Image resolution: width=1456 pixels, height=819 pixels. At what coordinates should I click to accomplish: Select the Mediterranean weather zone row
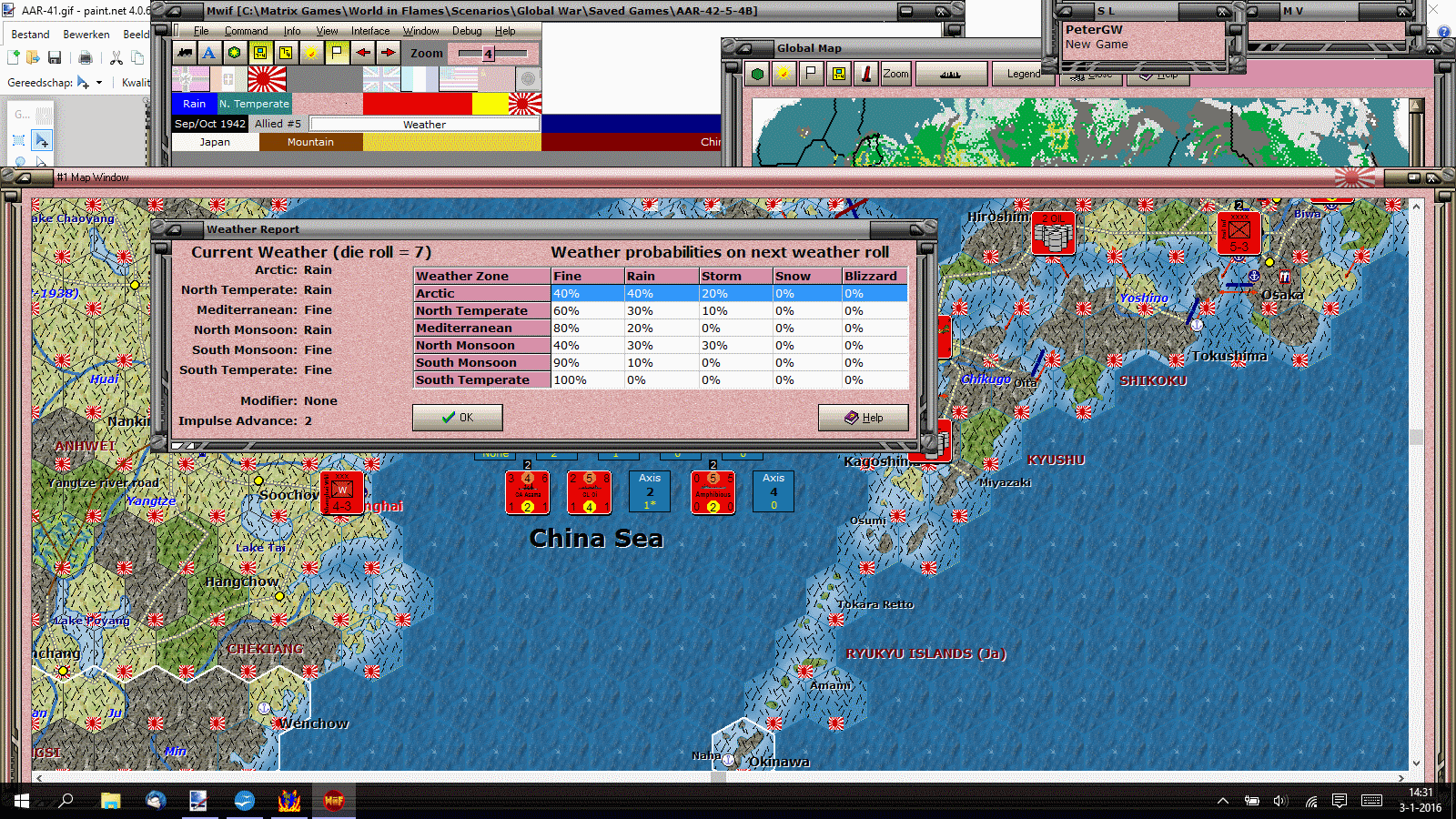[x=661, y=328]
